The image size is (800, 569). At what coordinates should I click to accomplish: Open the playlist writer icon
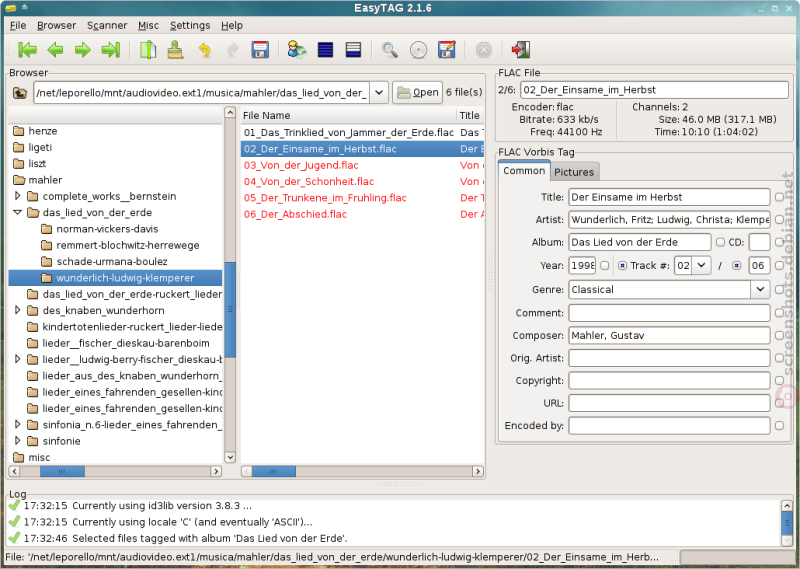click(446, 50)
